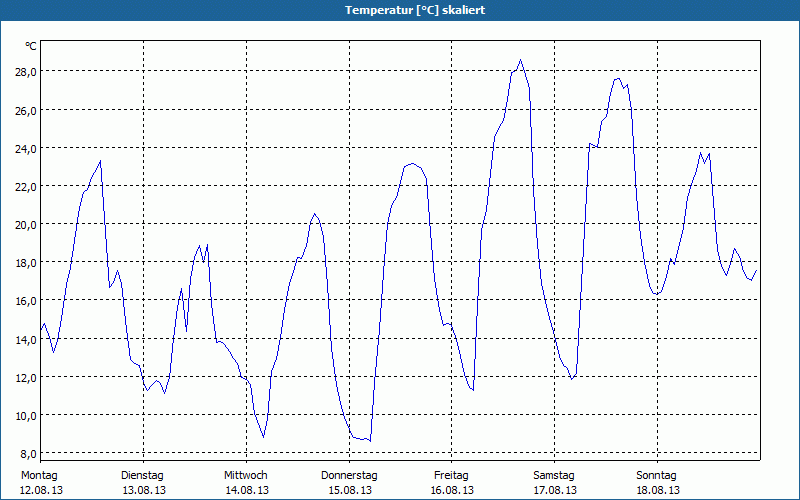
Task: Click the 10,0 axis value
Action: (26, 415)
